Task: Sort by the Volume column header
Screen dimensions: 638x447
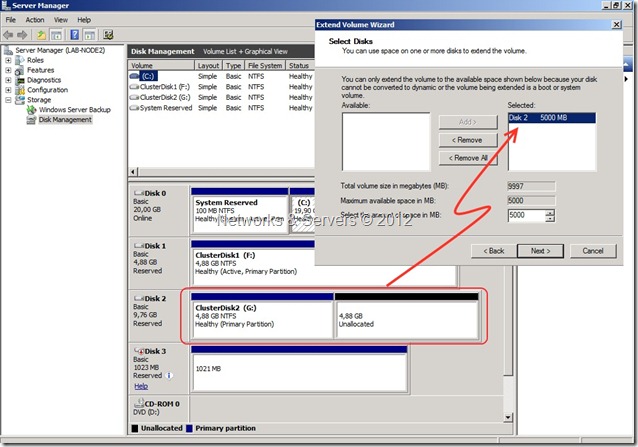Action: [x=161, y=65]
